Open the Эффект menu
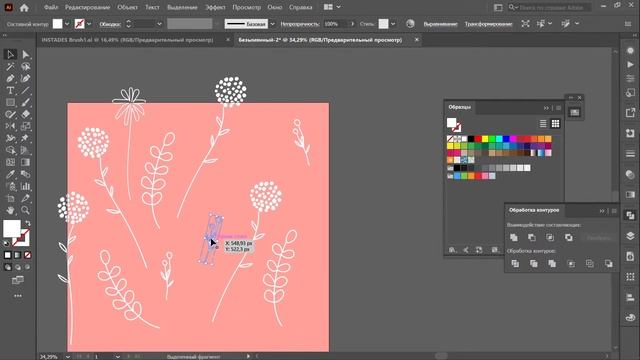Image resolution: width=640 pixels, height=360 pixels. [x=215, y=7]
